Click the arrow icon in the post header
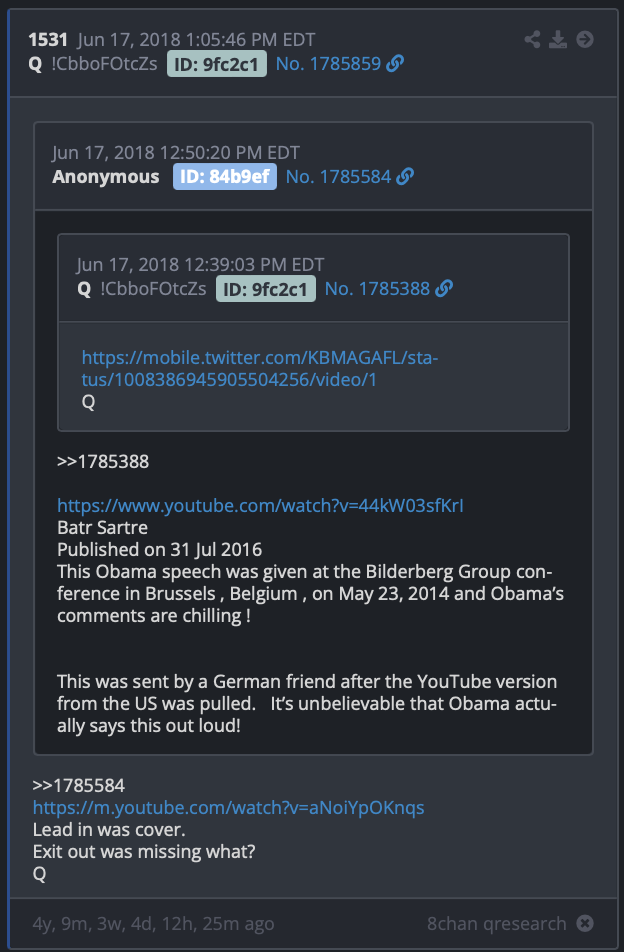Screen dimensions: 624x952 click(x=585, y=40)
